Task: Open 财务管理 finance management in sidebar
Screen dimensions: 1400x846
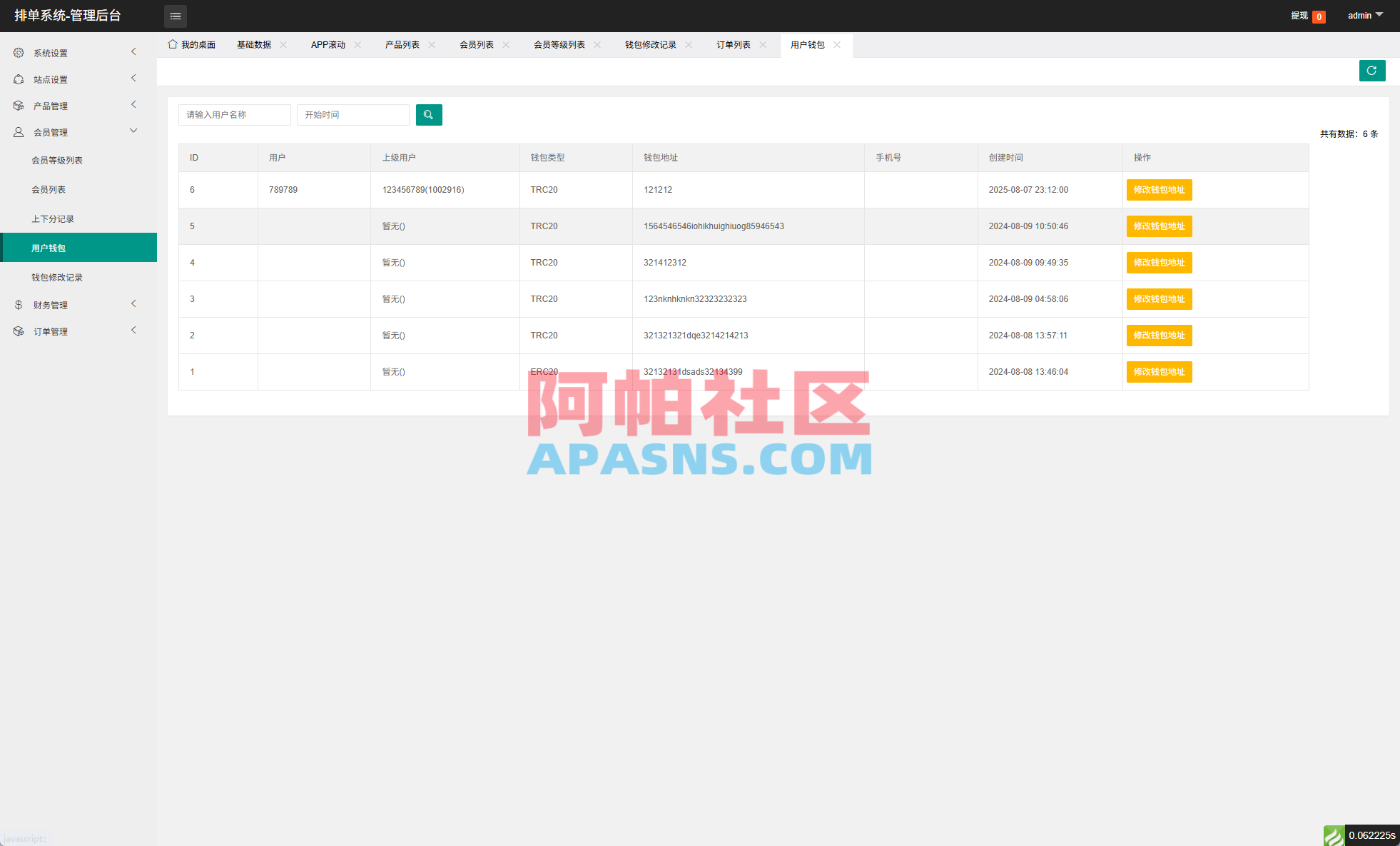Action: pyautogui.click(x=19, y=304)
